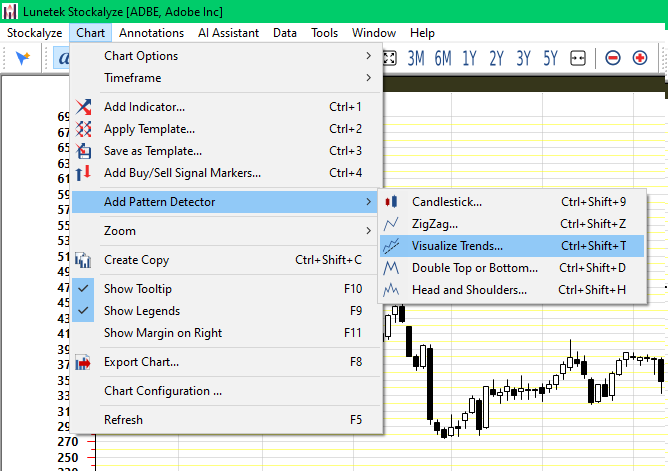
Task: Toggle Show Legends option
Action: point(227,311)
